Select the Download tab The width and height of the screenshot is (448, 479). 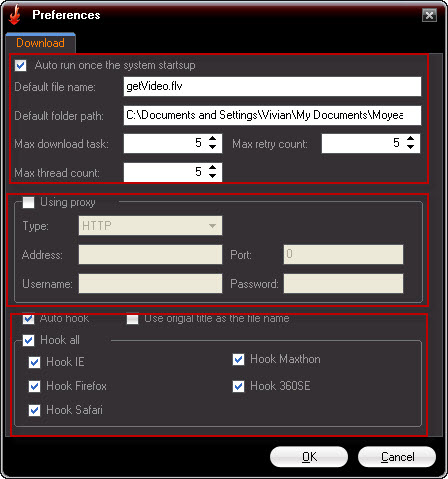point(40,43)
